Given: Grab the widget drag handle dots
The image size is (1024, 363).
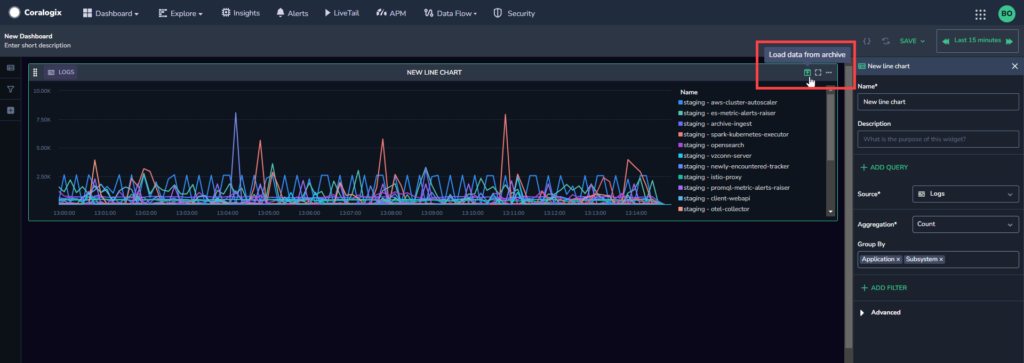Looking at the screenshot, I should pyautogui.click(x=35, y=72).
